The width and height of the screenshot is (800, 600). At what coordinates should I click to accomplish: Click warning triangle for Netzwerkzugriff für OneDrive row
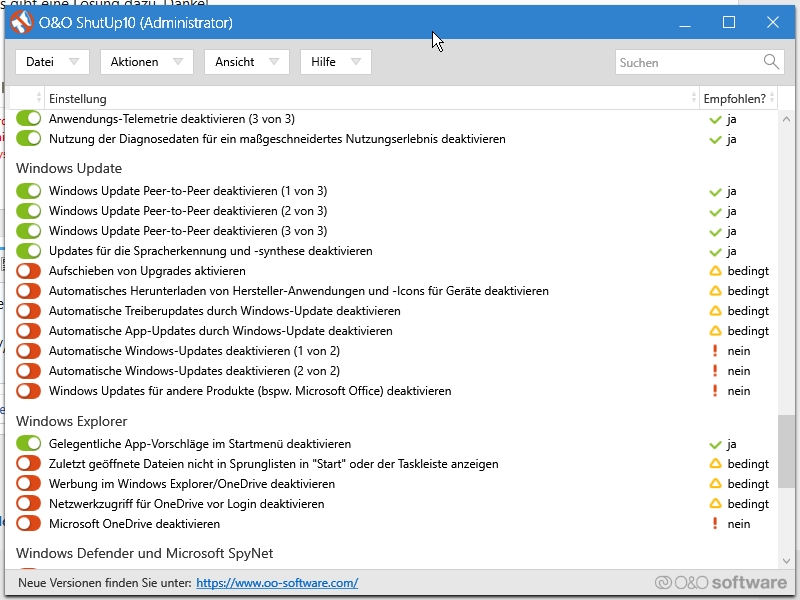point(715,504)
